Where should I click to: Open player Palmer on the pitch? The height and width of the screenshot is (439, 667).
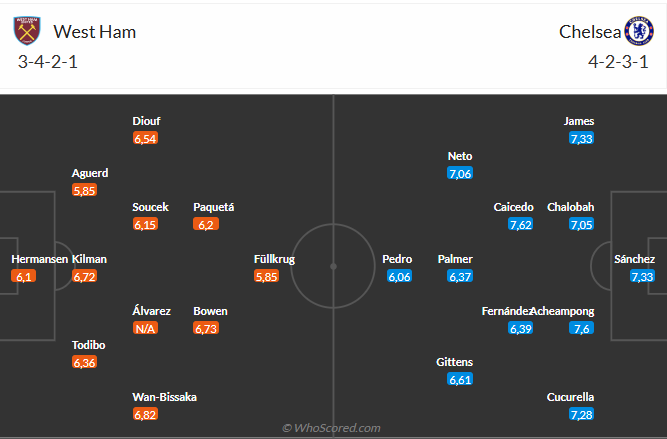coord(455,259)
